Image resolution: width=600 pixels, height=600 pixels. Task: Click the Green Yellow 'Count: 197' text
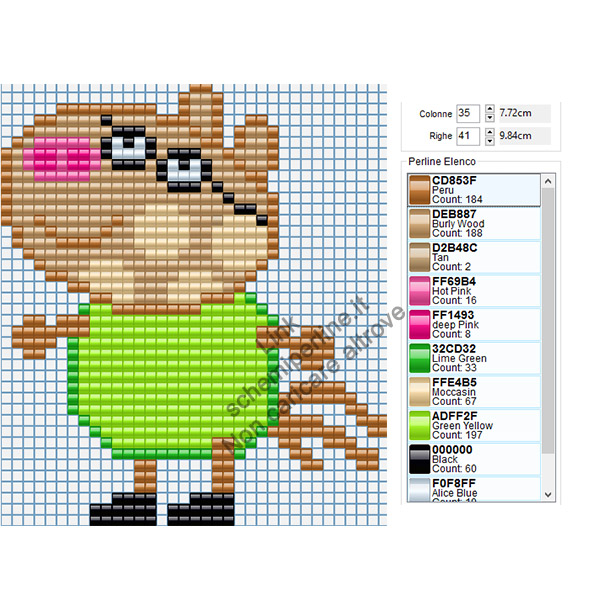point(457,435)
